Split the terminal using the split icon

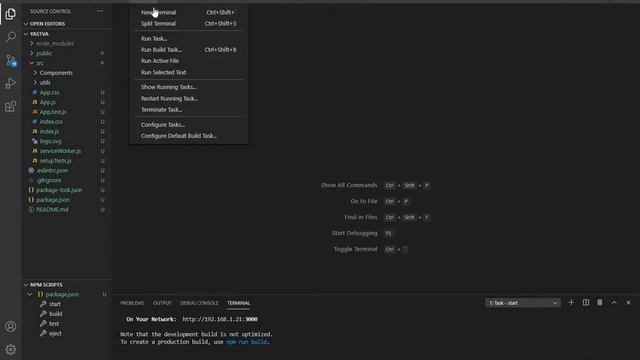tap(586, 302)
